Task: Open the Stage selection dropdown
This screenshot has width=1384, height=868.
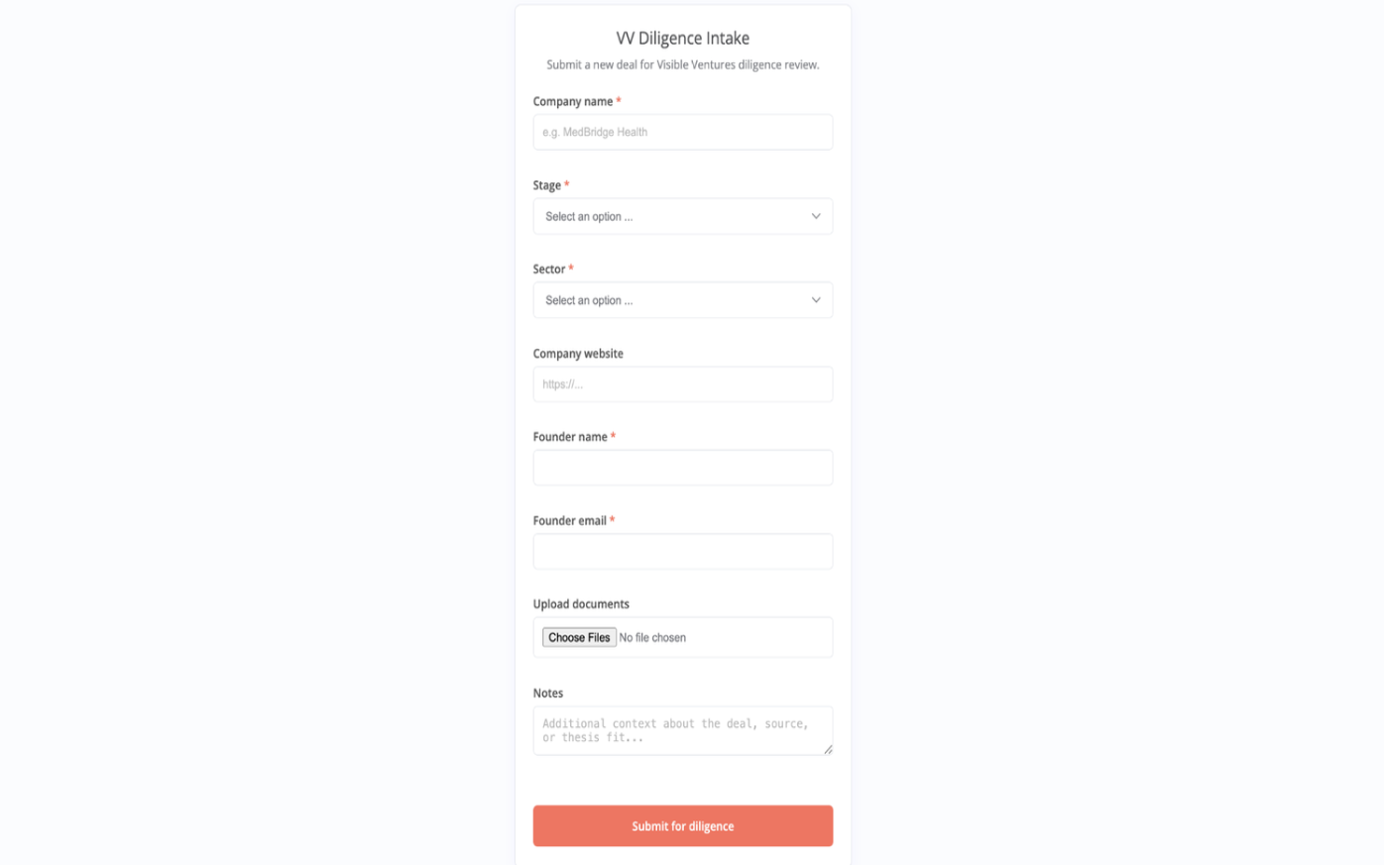Action: point(682,216)
